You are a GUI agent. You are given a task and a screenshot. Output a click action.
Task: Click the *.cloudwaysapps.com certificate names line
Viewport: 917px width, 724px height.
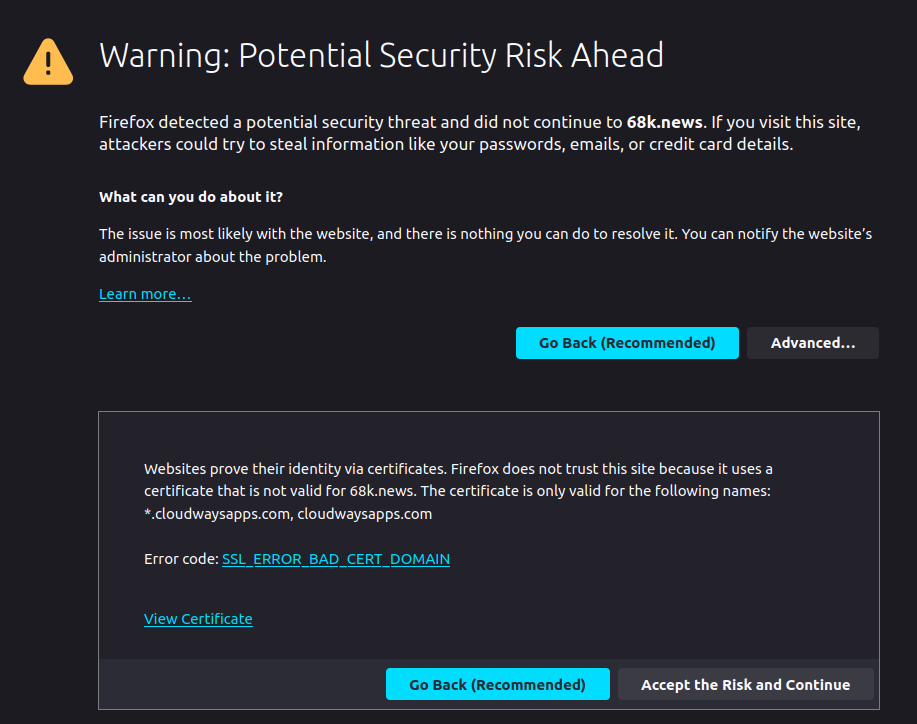[x=288, y=514]
